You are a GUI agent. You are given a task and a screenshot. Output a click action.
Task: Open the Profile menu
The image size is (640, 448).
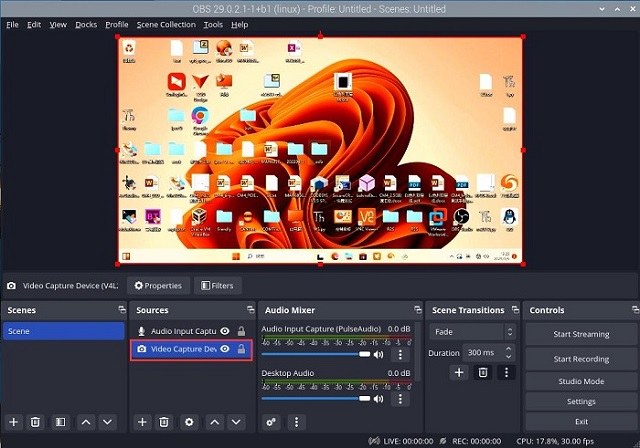click(x=117, y=24)
